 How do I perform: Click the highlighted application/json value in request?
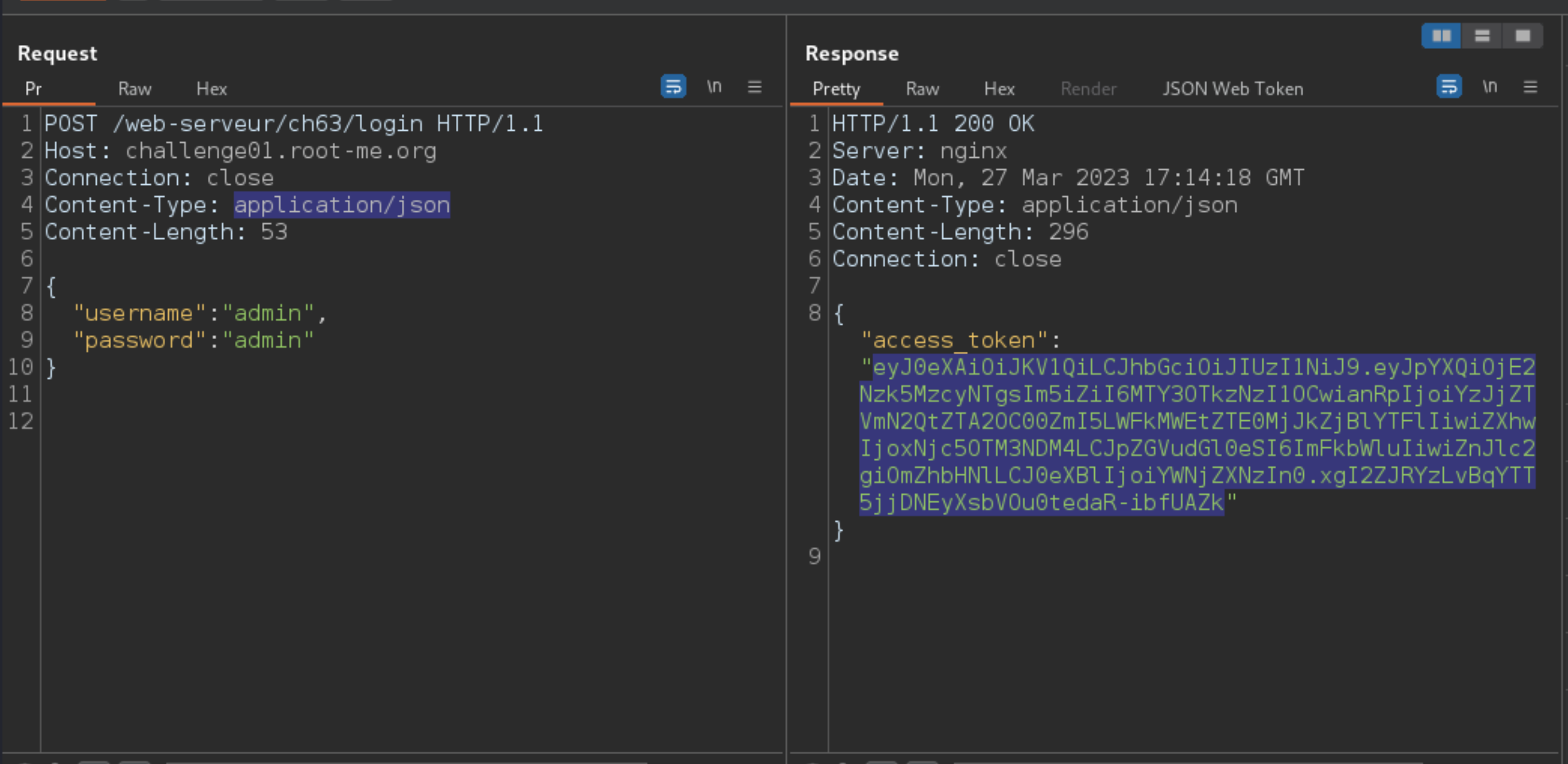click(x=342, y=204)
